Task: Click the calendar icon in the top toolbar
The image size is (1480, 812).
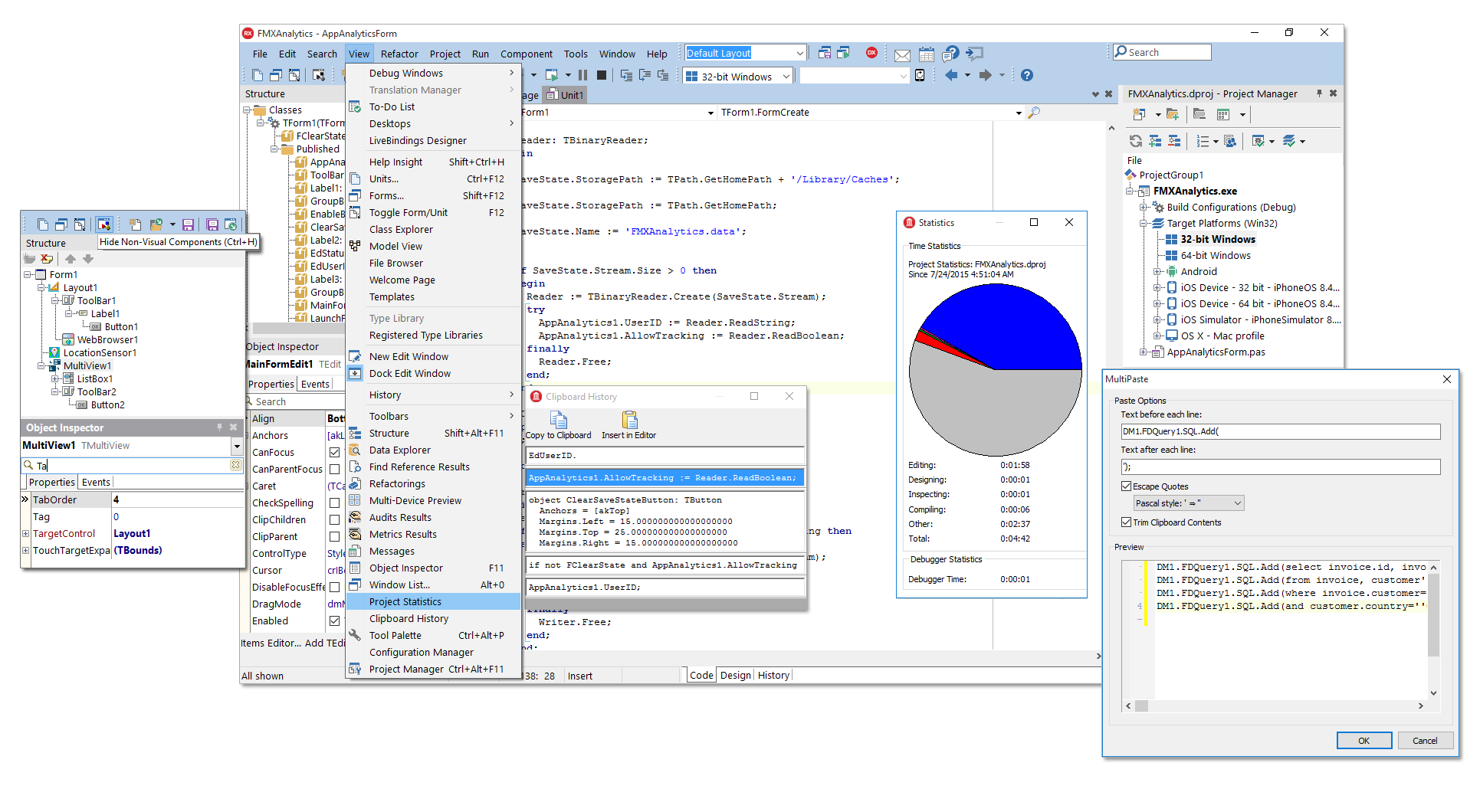Action: tap(927, 54)
